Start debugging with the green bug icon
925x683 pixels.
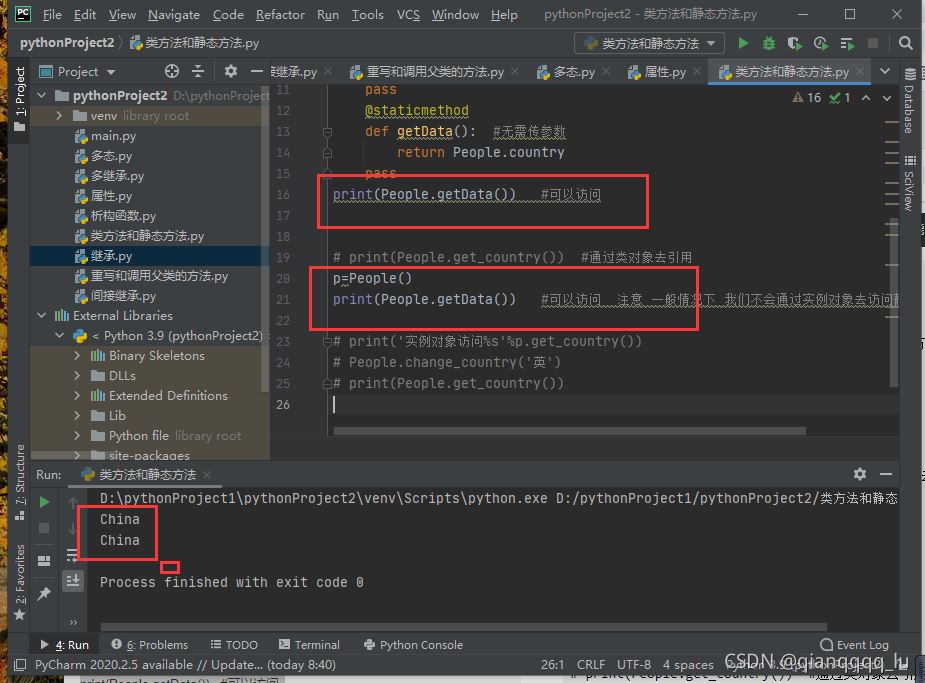tap(769, 44)
